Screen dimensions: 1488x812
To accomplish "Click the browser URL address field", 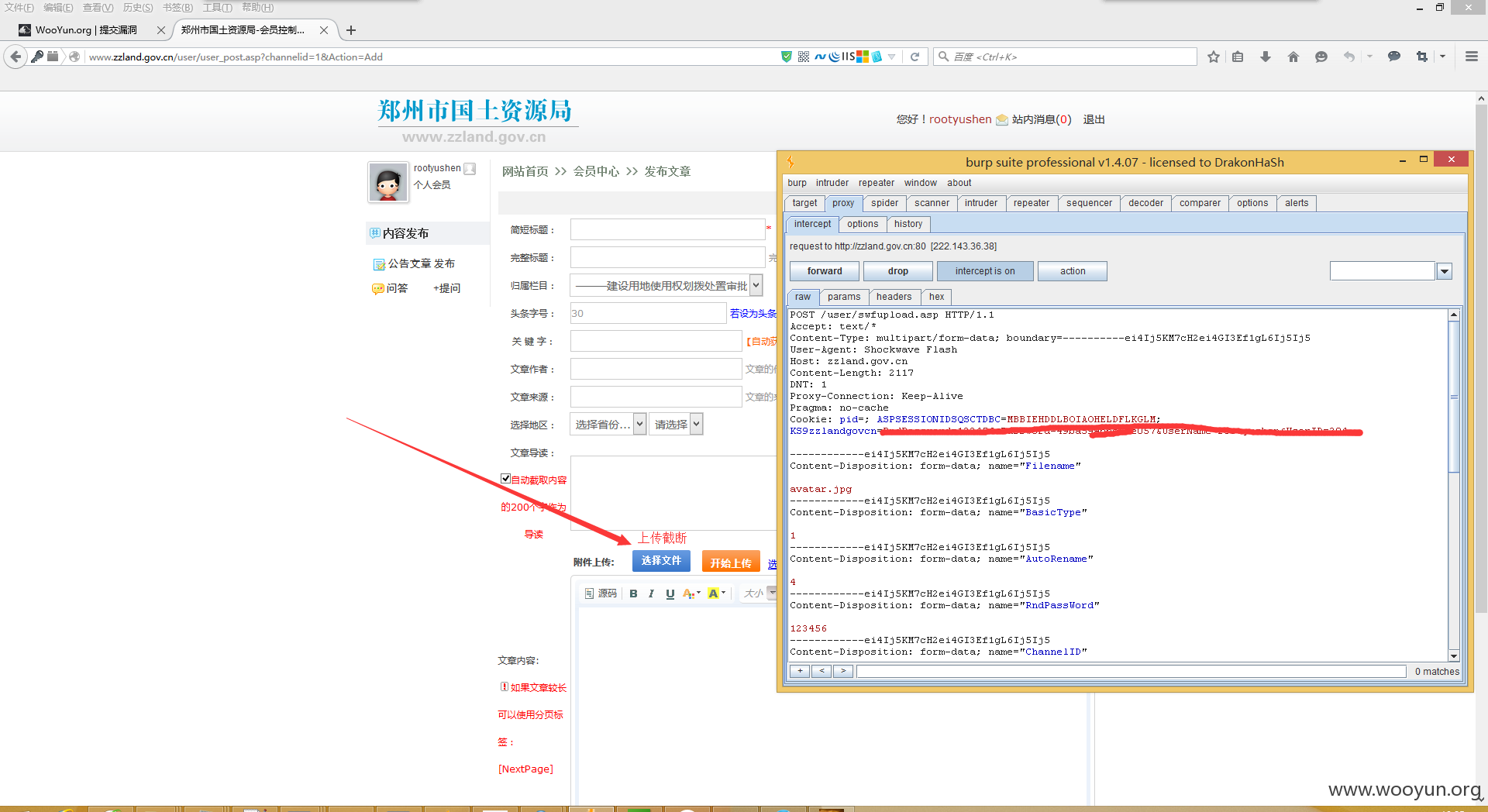I will point(434,57).
